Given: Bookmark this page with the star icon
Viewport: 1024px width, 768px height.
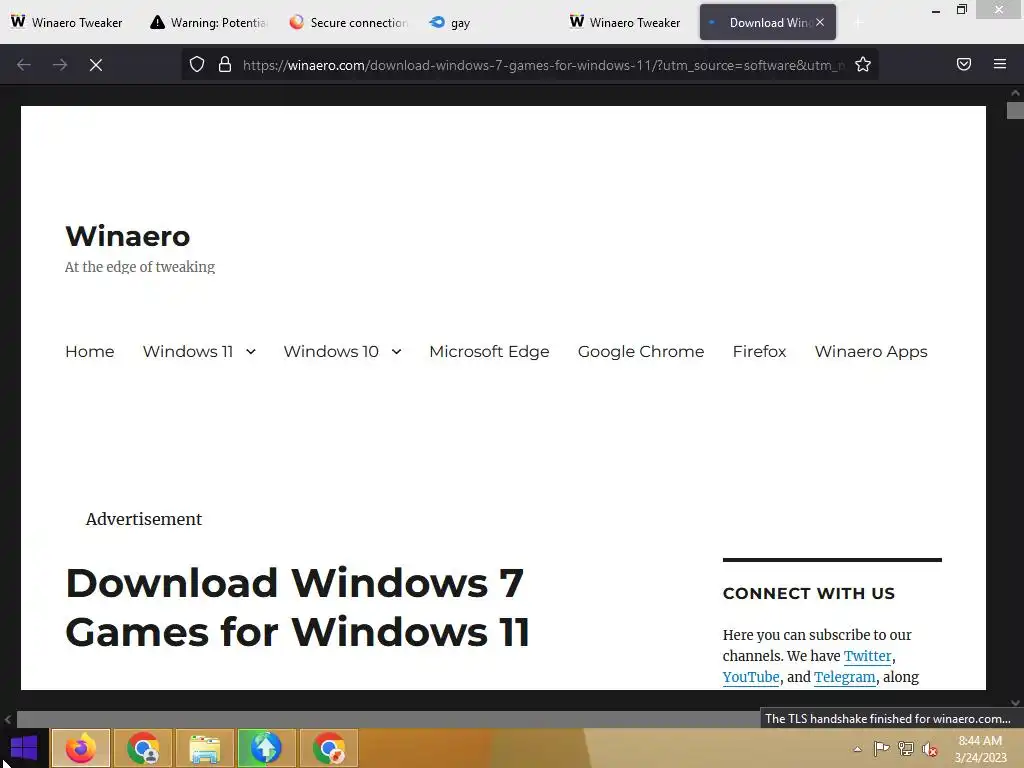Looking at the screenshot, I should (863, 65).
